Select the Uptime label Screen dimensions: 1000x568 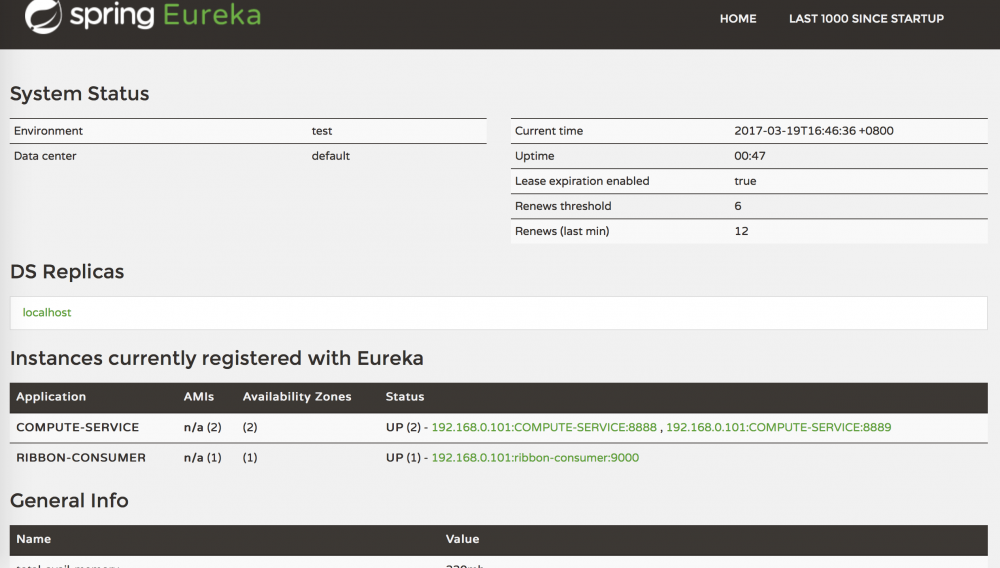534,156
